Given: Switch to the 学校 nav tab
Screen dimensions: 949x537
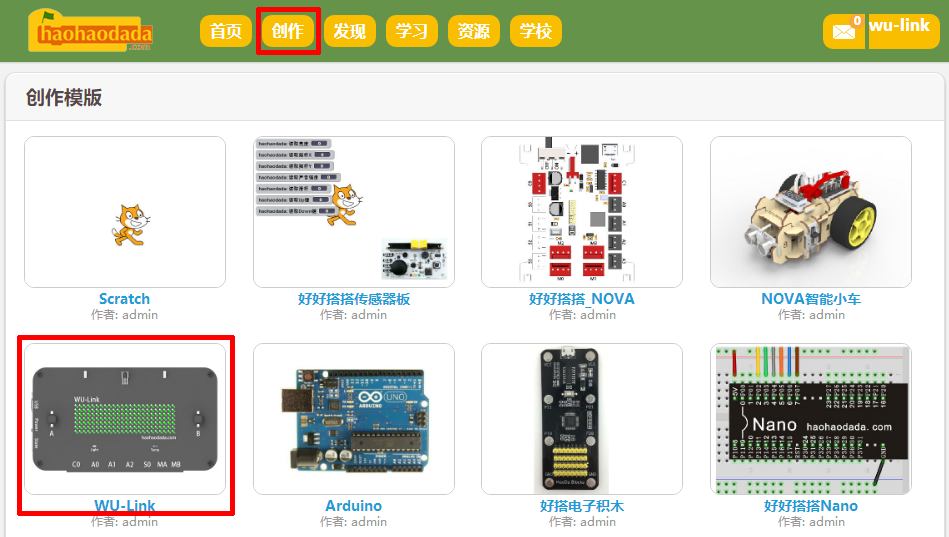Looking at the screenshot, I should click(x=536, y=31).
